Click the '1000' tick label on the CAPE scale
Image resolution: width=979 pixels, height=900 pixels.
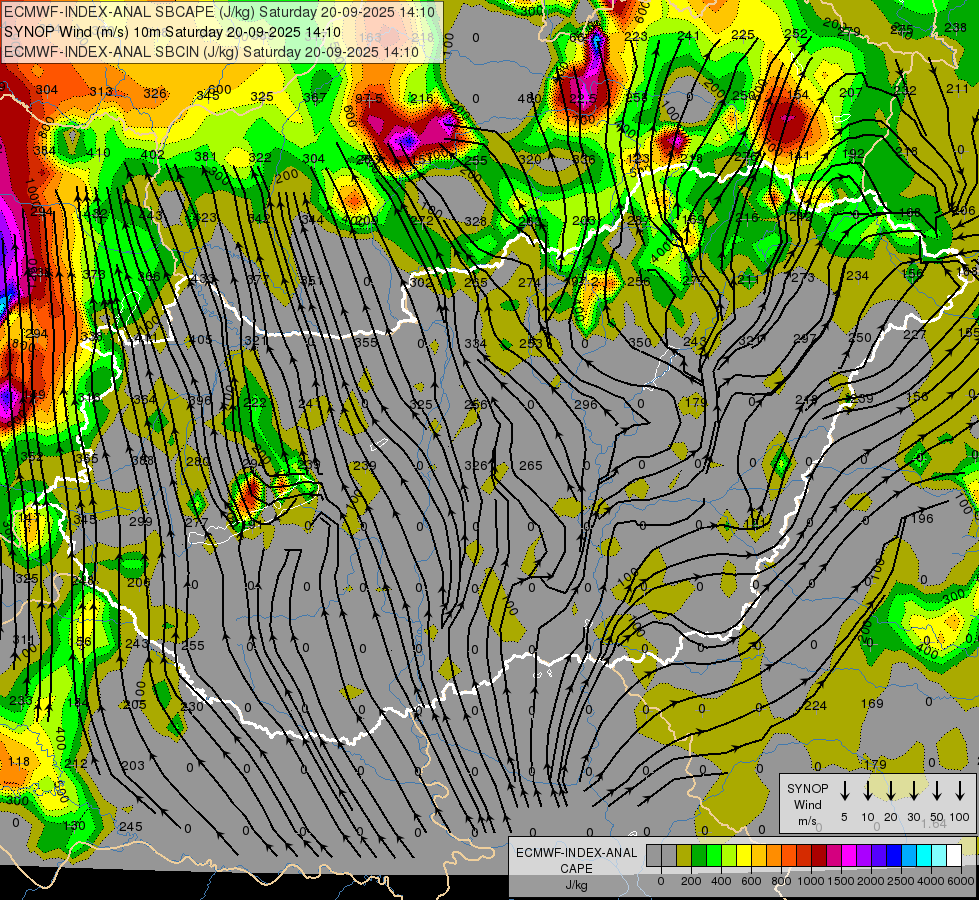[x=811, y=881]
